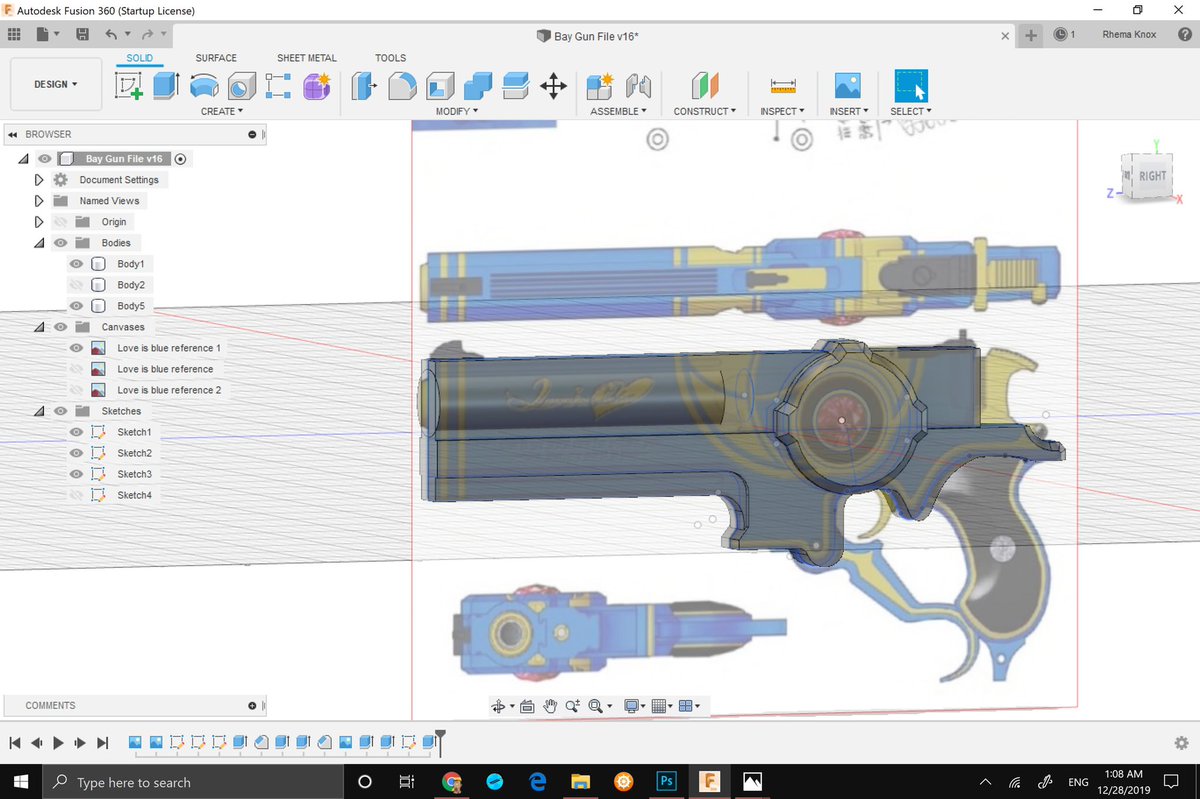Toggle visibility of Sketch3
Screen dimensions: 1200x799
pos(76,474)
